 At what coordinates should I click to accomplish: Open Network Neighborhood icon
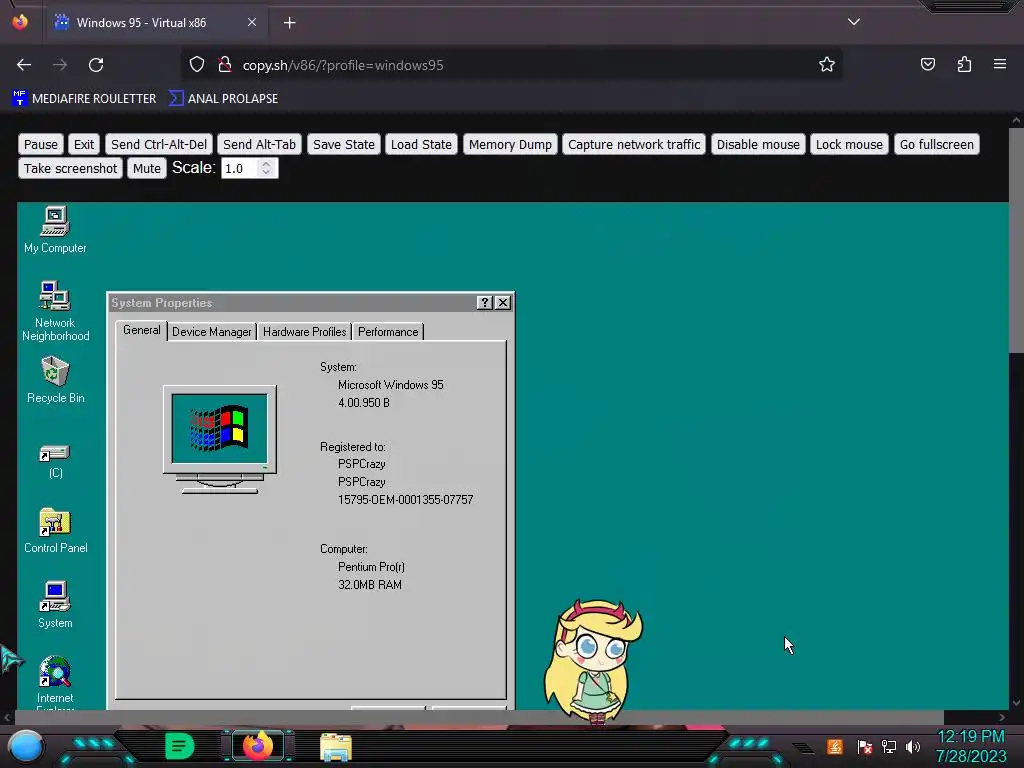click(55, 311)
